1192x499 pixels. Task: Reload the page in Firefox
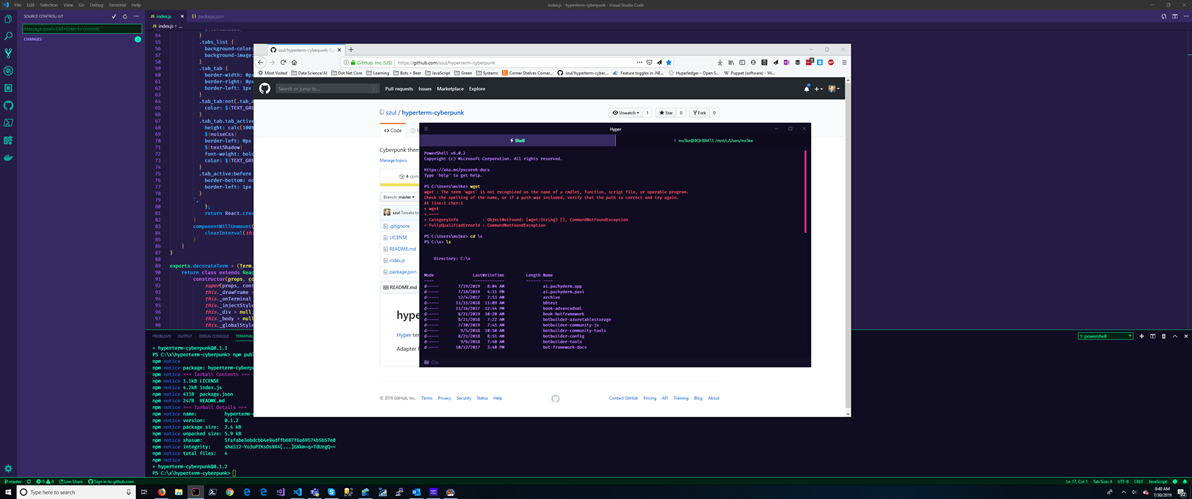(x=283, y=62)
